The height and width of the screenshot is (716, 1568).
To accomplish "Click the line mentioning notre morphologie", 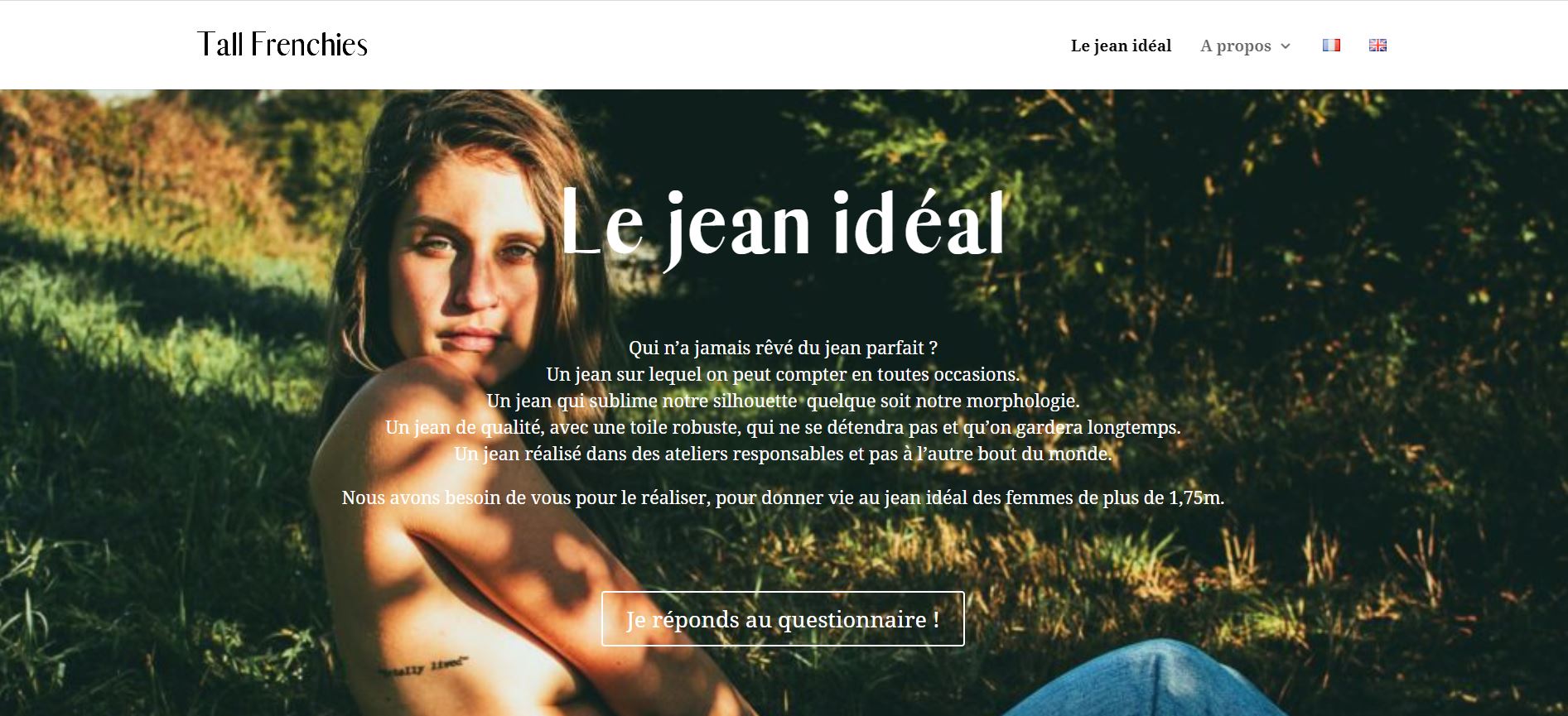I will point(783,401).
